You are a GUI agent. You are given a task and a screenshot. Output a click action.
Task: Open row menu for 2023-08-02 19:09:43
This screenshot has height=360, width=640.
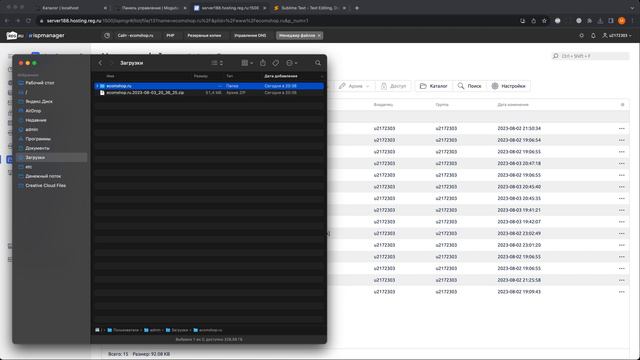pyautogui.click(x=622, y=292)
